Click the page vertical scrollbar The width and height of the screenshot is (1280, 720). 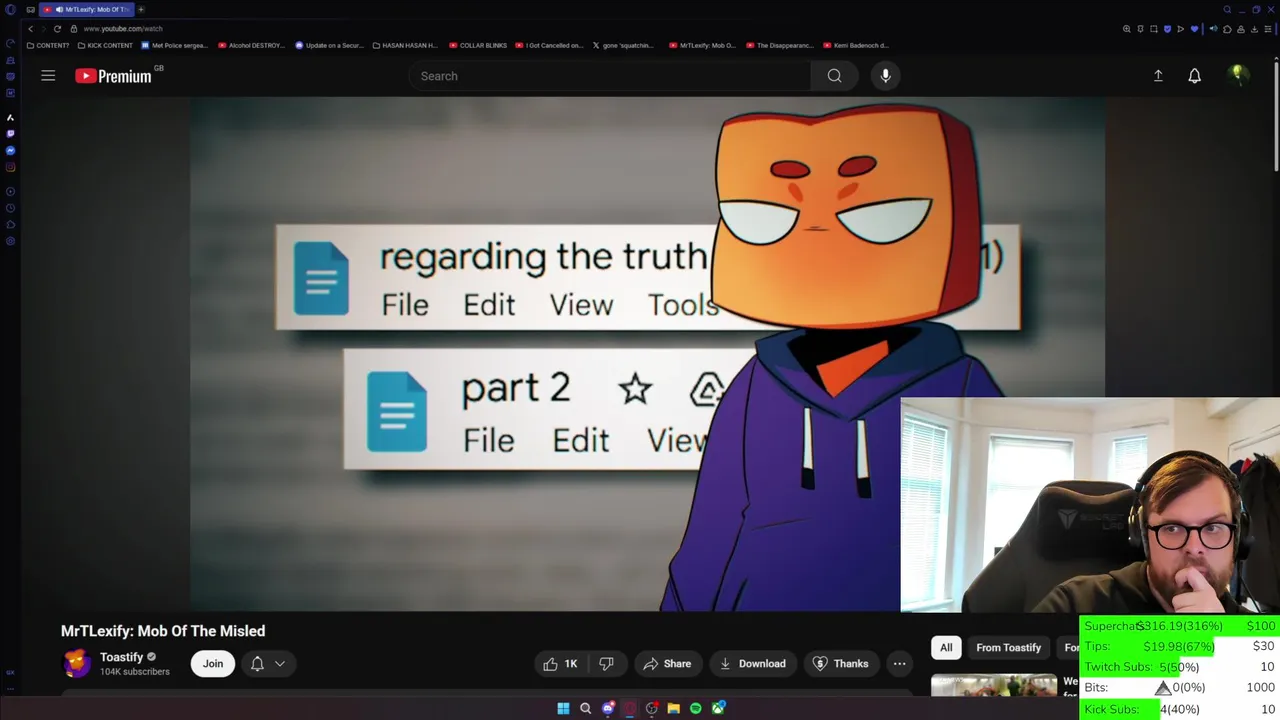tap(1276, 115)
